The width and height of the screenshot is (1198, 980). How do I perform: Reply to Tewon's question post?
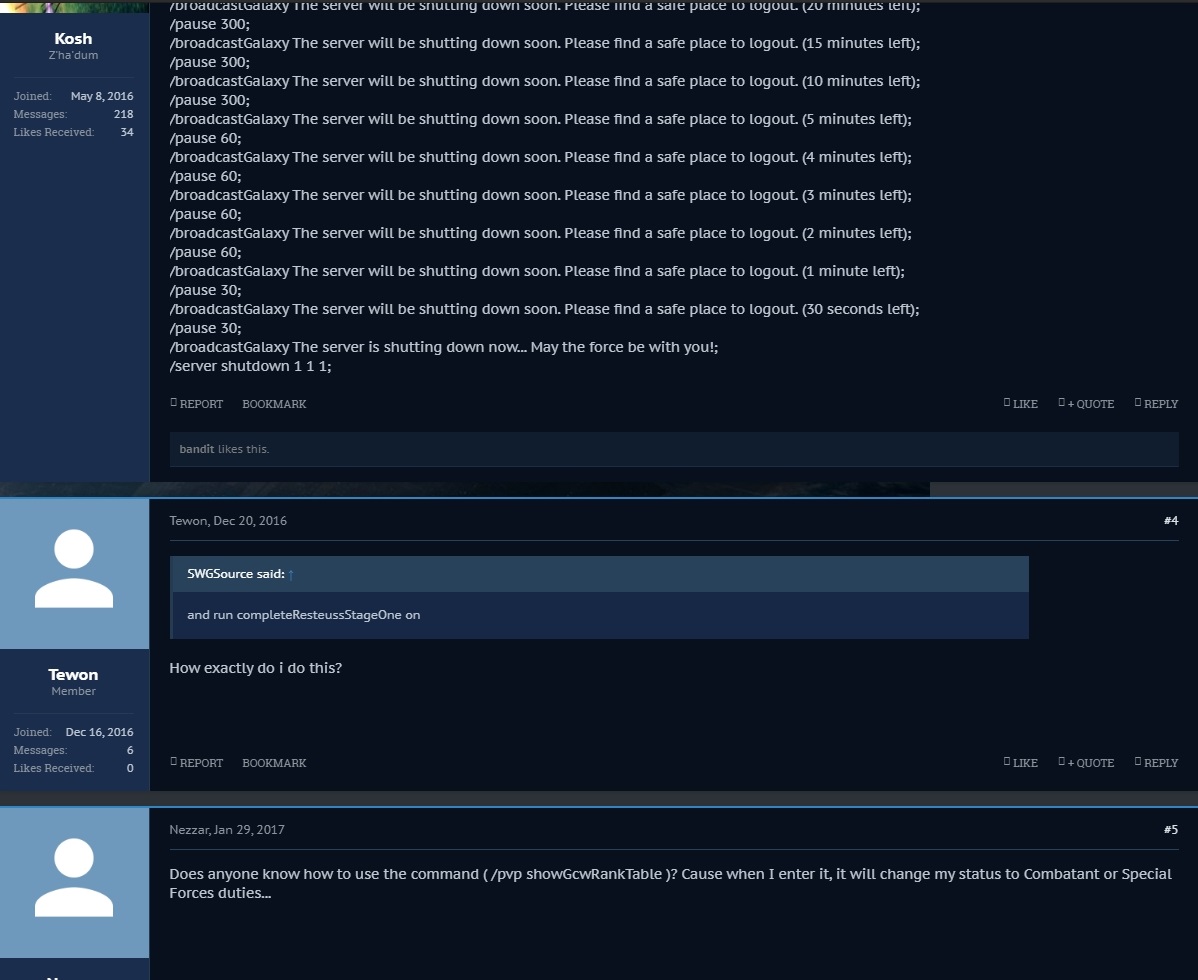pyautogui.click(x=1156, y=762)
